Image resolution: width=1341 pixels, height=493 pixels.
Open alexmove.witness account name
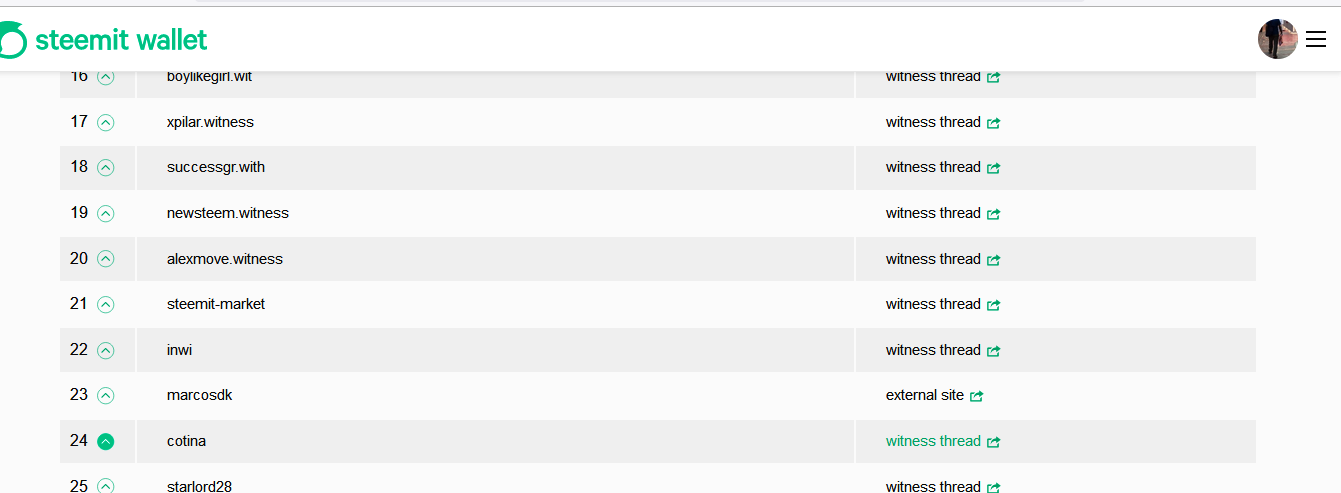pyautogui.click(x=225, y=259)
